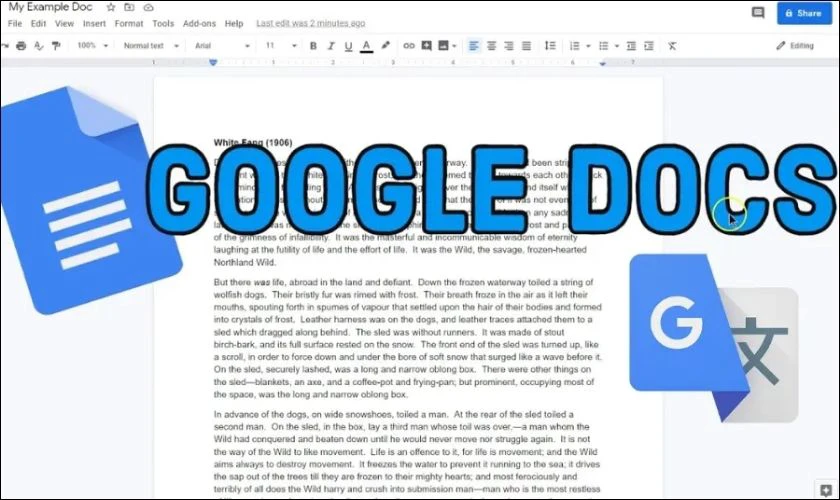Click the move to folder icon
The image size is (840, 500).
(x=129, y=8)
